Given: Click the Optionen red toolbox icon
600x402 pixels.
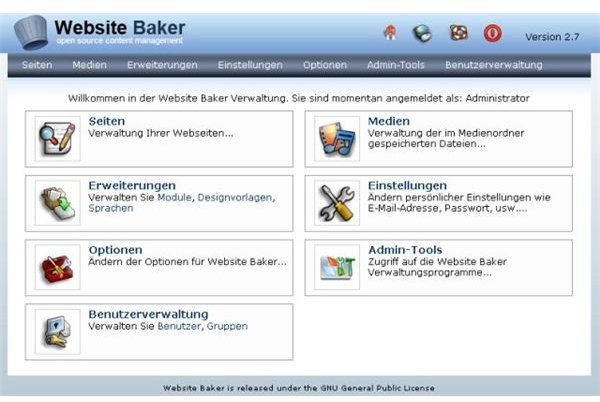Looking at the screenshot, I should click(57, 267).
